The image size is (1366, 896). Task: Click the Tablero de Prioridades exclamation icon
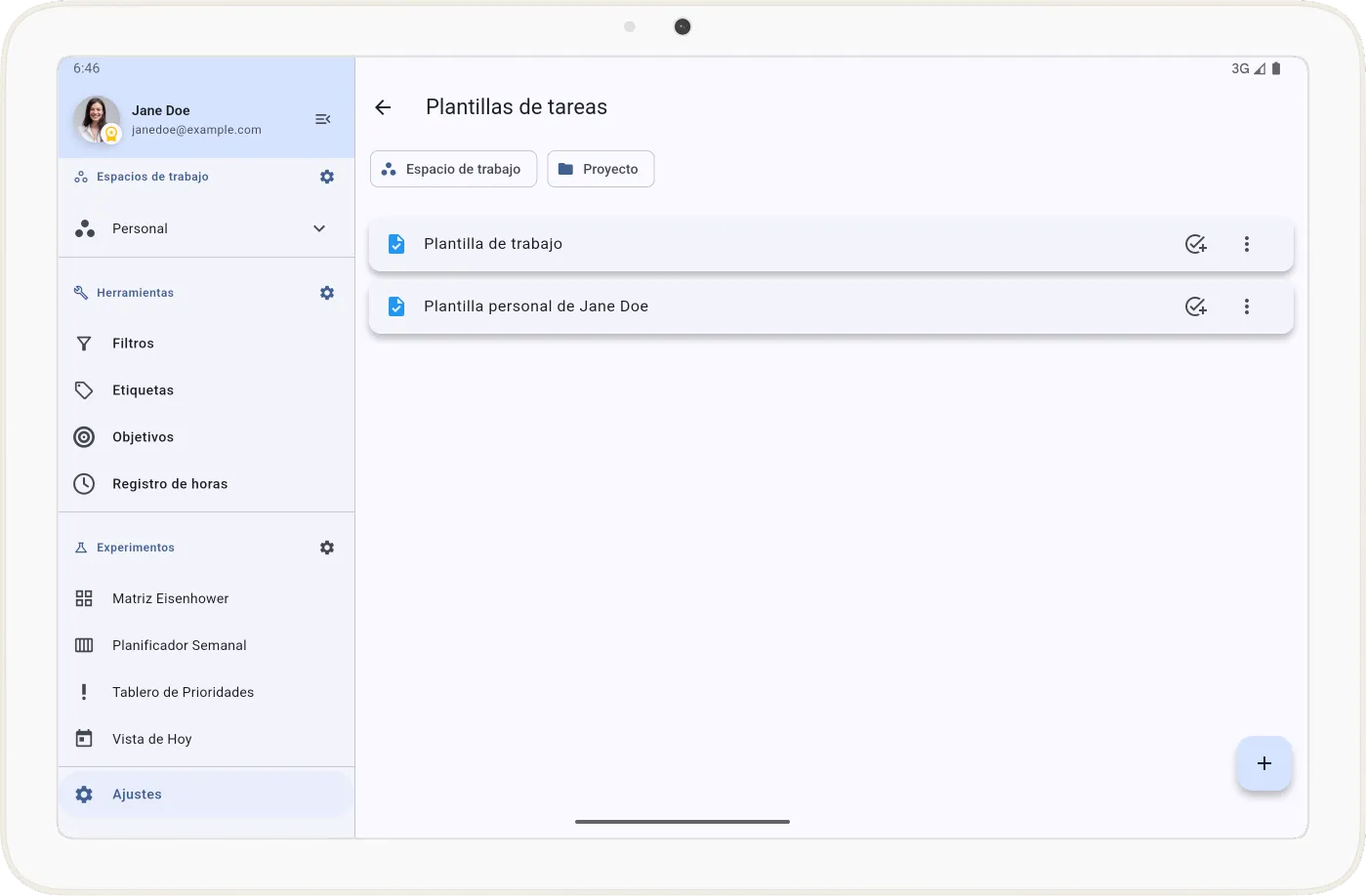coord(84,692)
